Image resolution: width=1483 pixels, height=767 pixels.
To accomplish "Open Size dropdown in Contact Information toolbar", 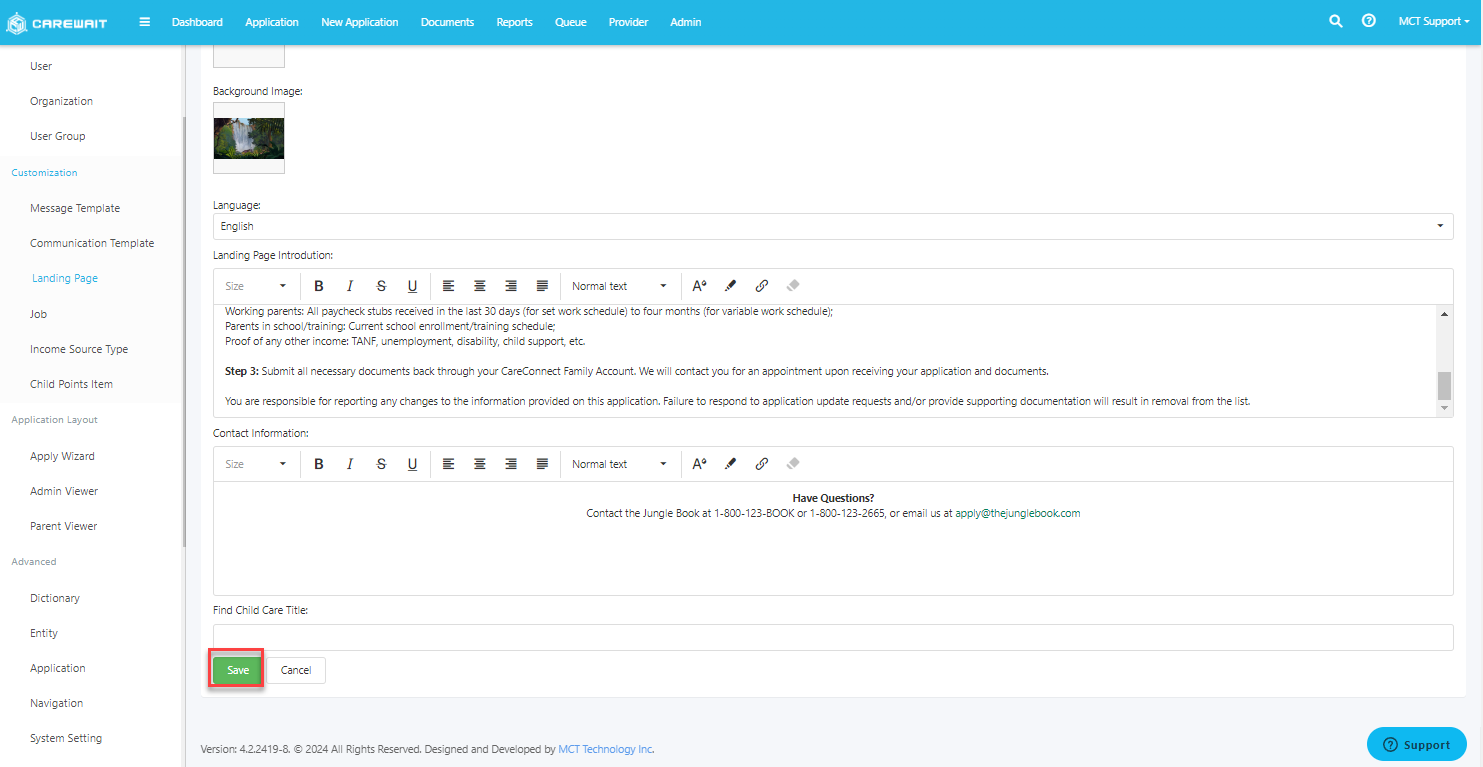I will (x=256, y=464).
